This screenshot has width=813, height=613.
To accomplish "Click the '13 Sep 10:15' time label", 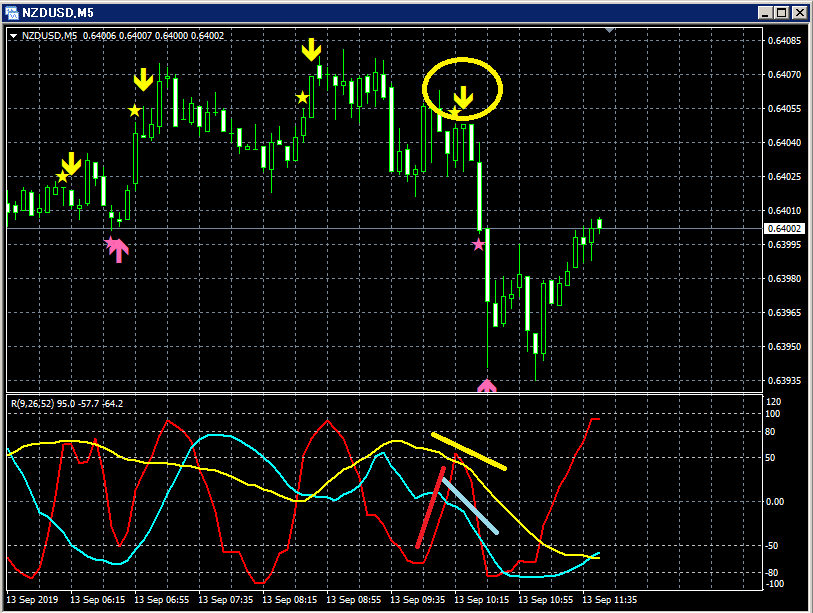I will (482, 600).
